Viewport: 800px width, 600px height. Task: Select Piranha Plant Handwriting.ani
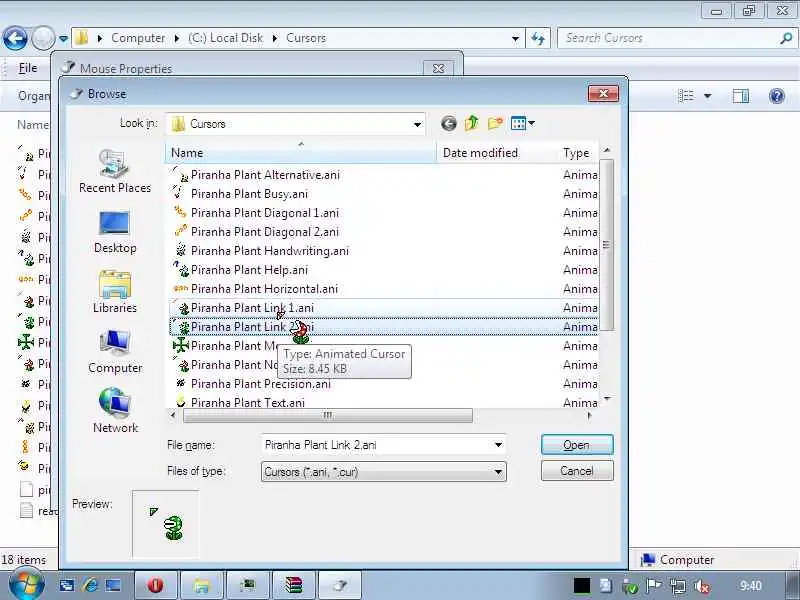coord(270,251)
